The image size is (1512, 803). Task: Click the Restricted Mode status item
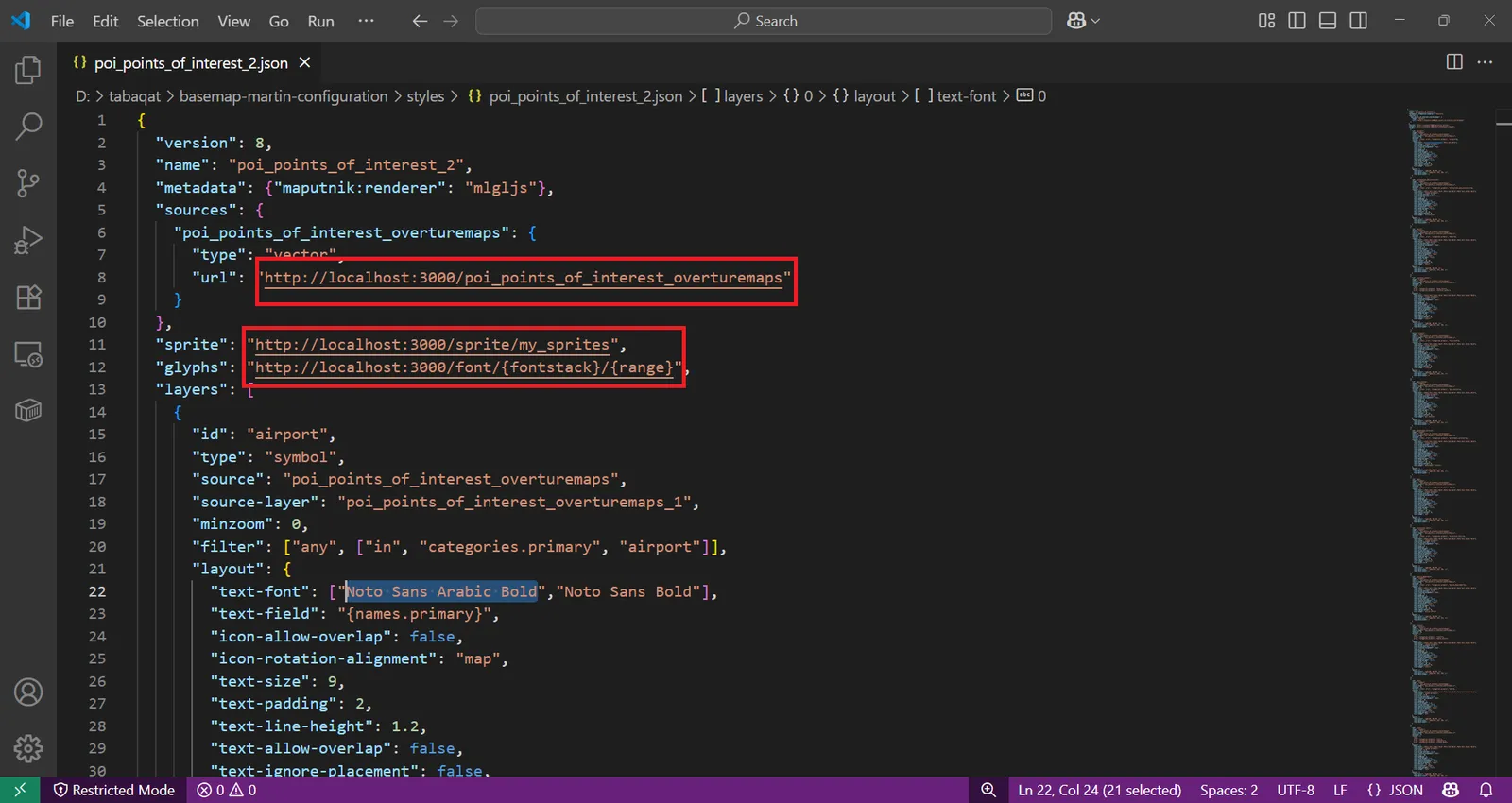[114, 790]
